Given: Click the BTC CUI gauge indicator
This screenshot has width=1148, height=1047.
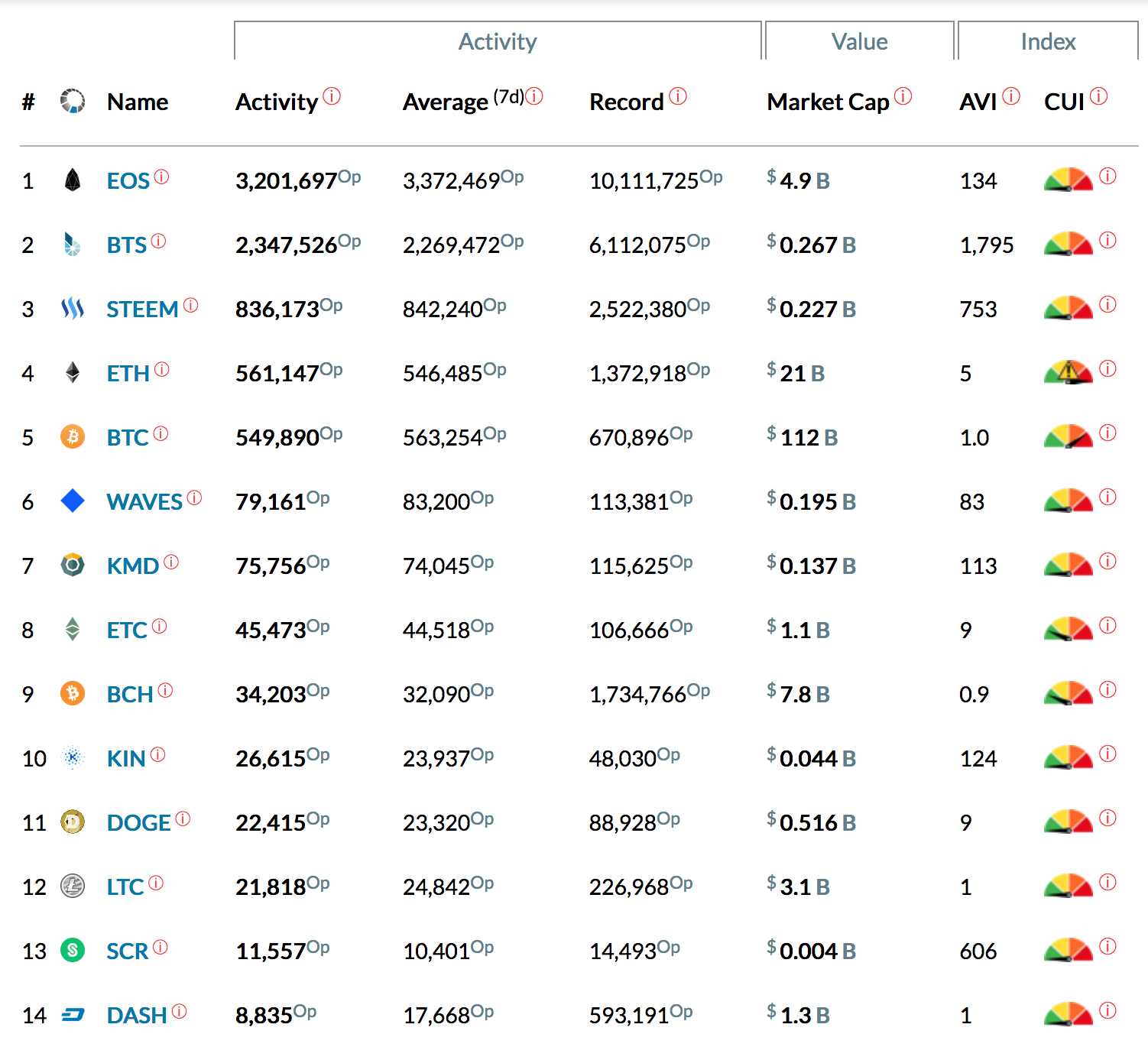Looking at the screenshot, I should click(x=1068, y=436).
